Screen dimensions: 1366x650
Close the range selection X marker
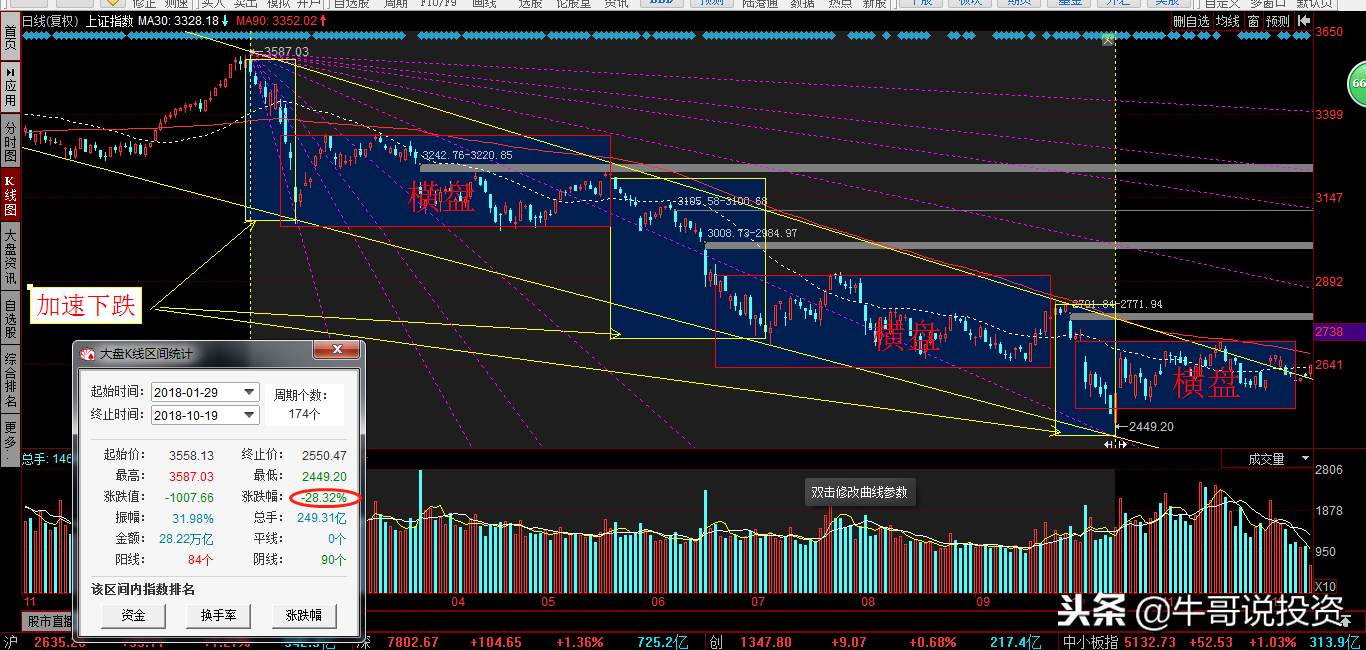(1108, 41)
